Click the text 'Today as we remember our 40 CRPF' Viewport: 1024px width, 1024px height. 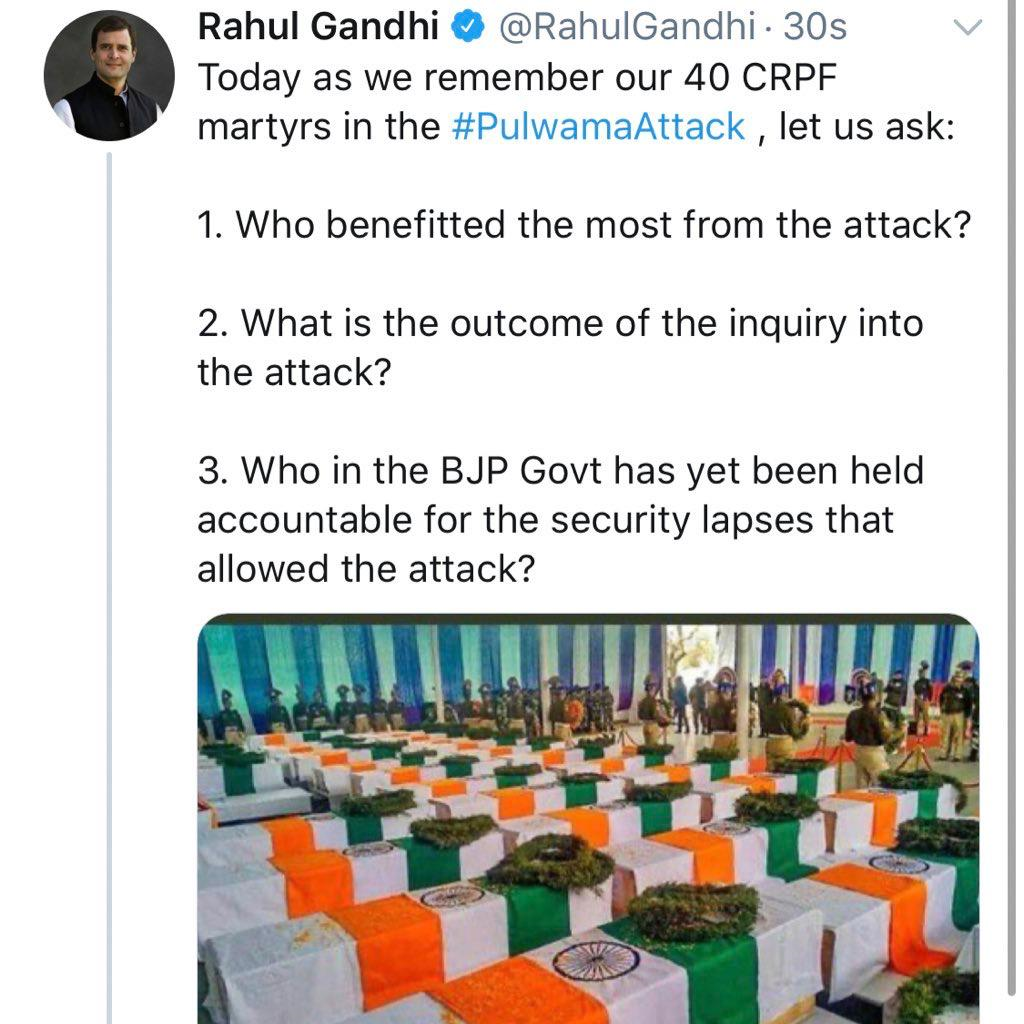click(514, 78)
